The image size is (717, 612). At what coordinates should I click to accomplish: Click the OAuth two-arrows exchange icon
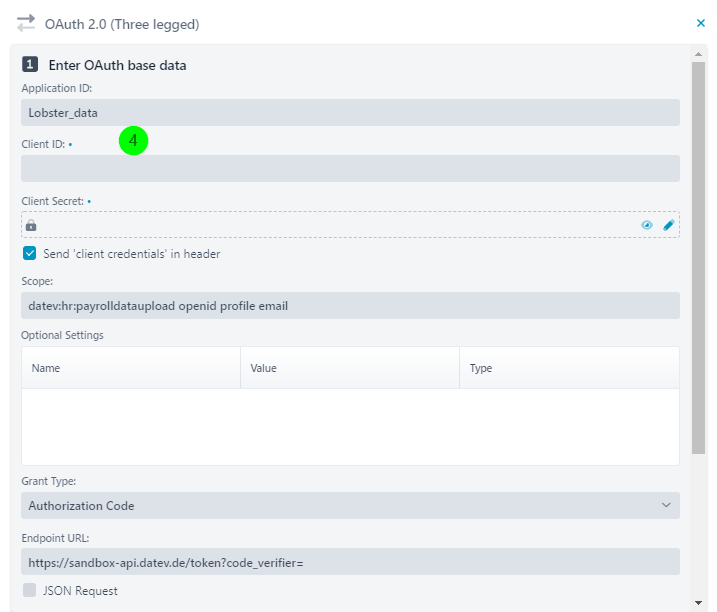point(26,23)
